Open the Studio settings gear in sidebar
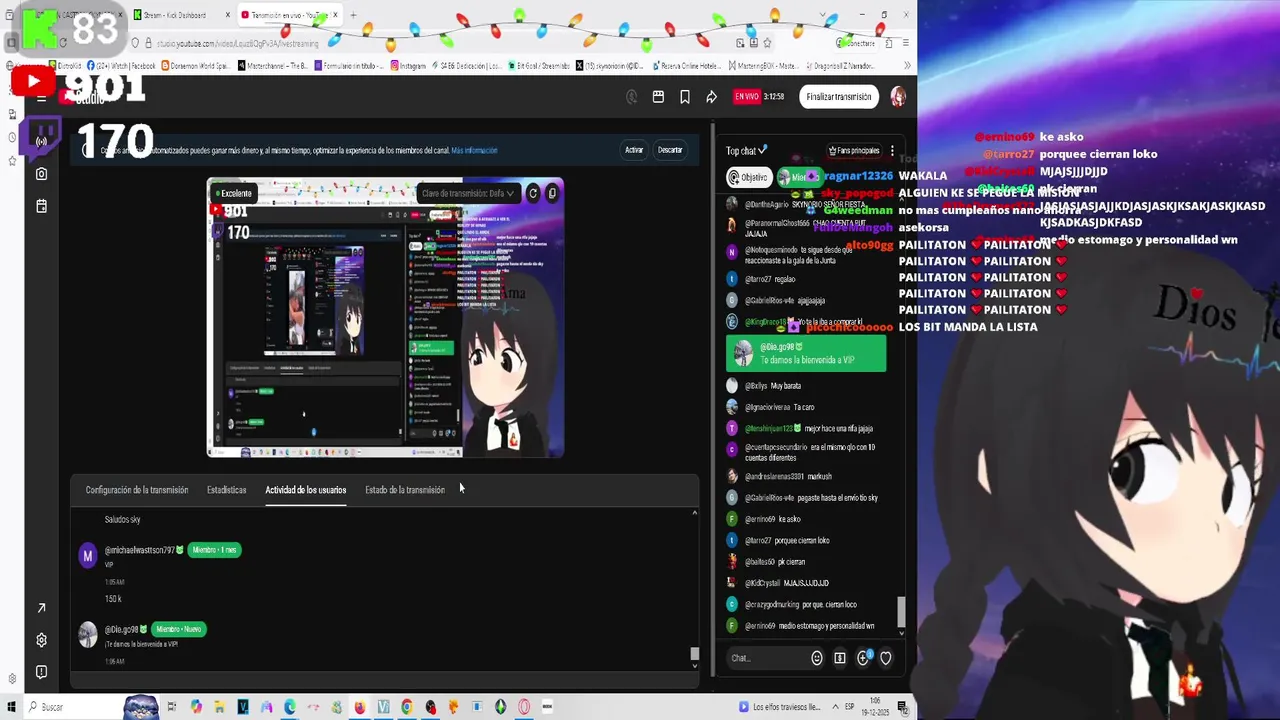1280x720 pixels. coord(41,640)
